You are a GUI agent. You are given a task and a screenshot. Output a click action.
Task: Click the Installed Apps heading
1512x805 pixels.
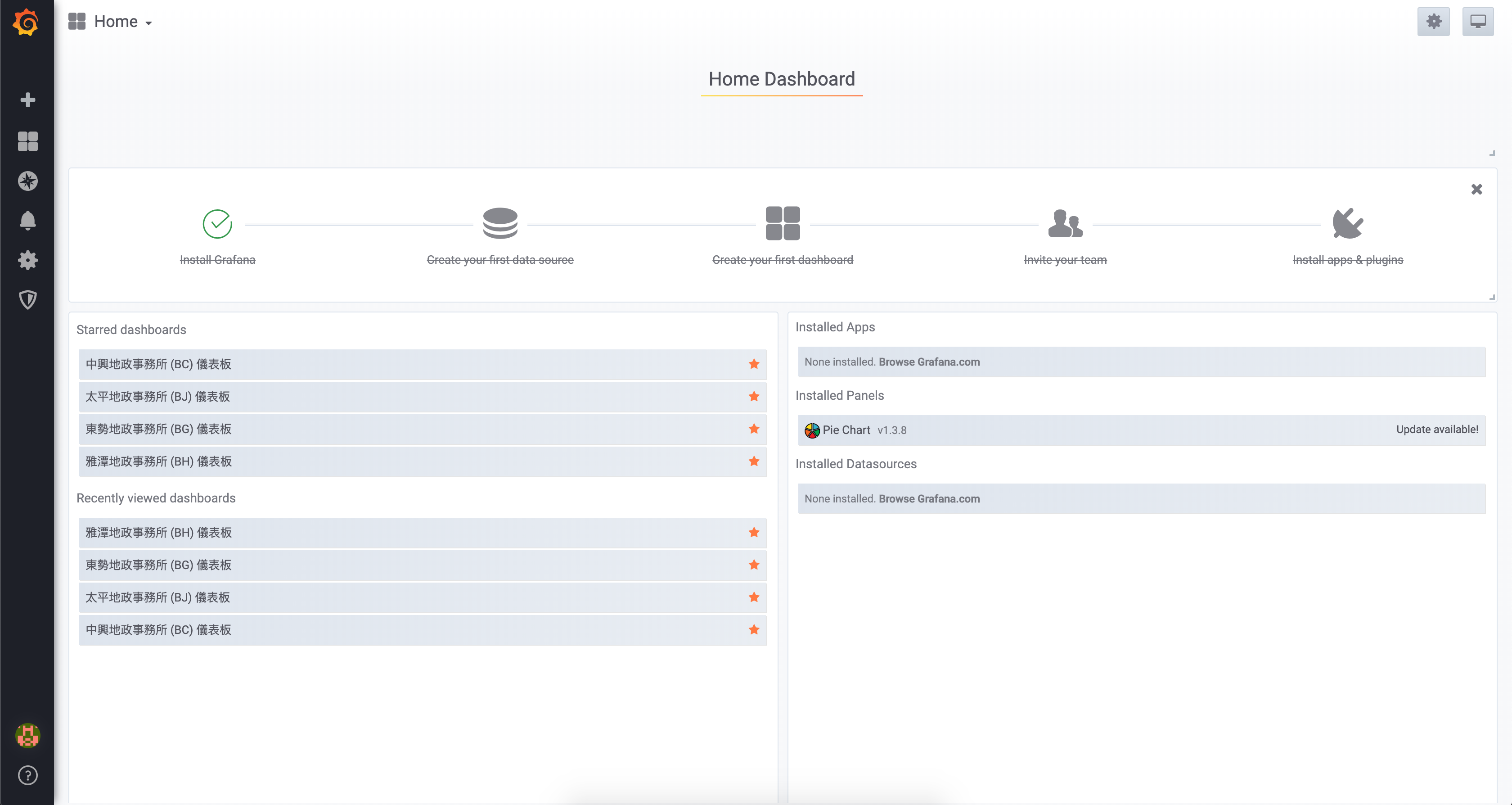tap(835, 327)
